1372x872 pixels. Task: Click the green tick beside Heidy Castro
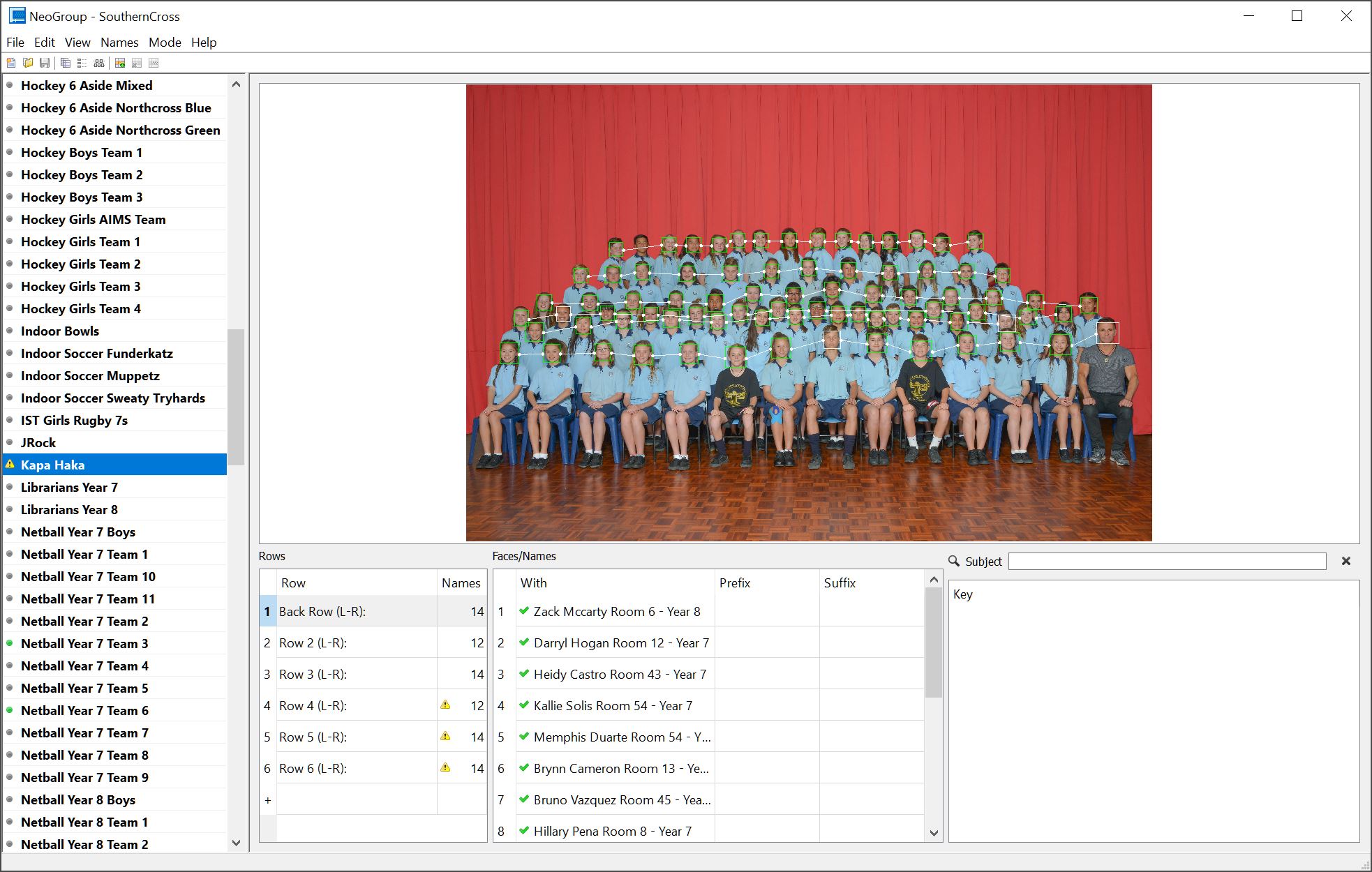pos(524,674)
